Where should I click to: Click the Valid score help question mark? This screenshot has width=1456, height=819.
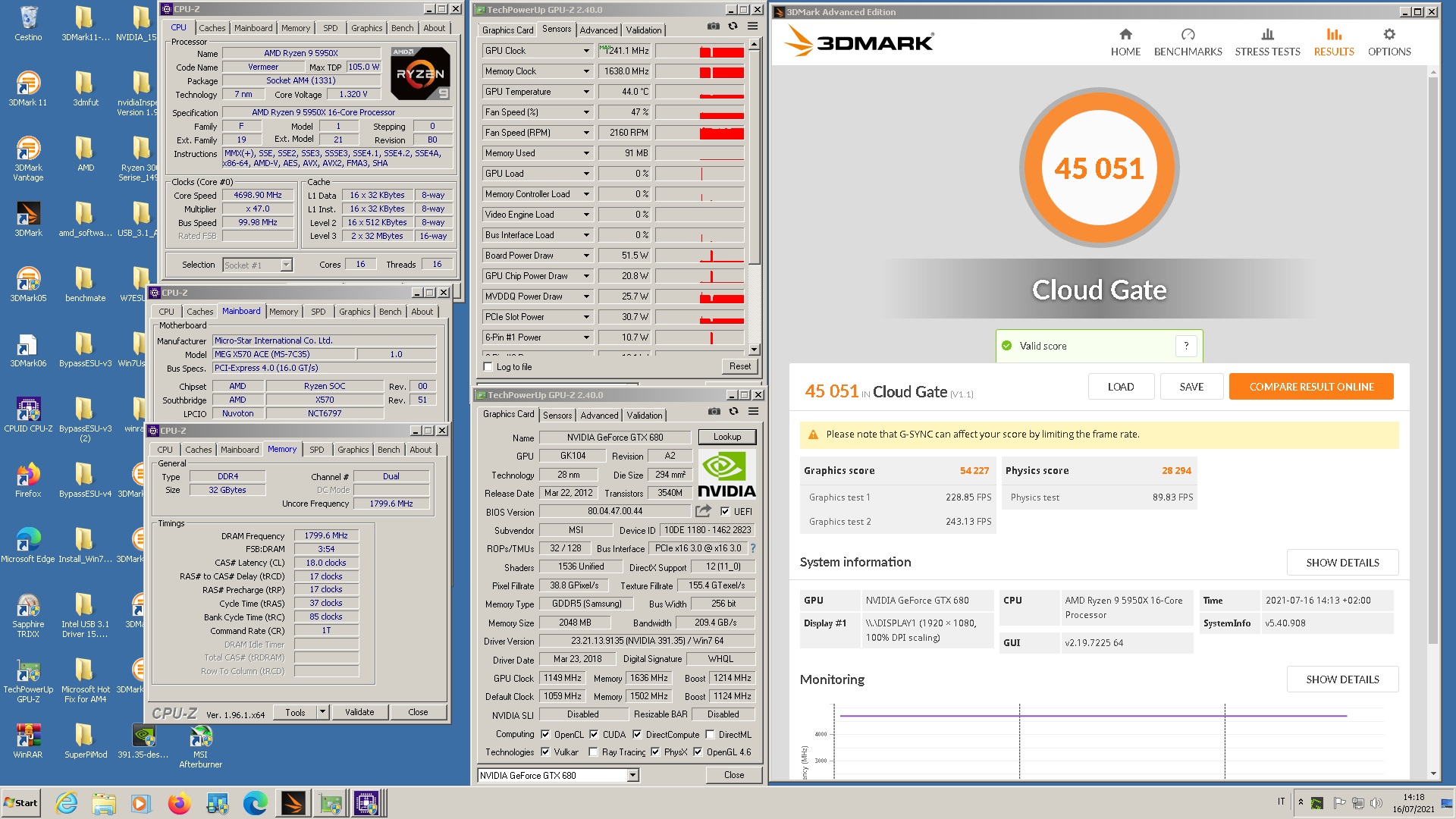(1186, 346)
